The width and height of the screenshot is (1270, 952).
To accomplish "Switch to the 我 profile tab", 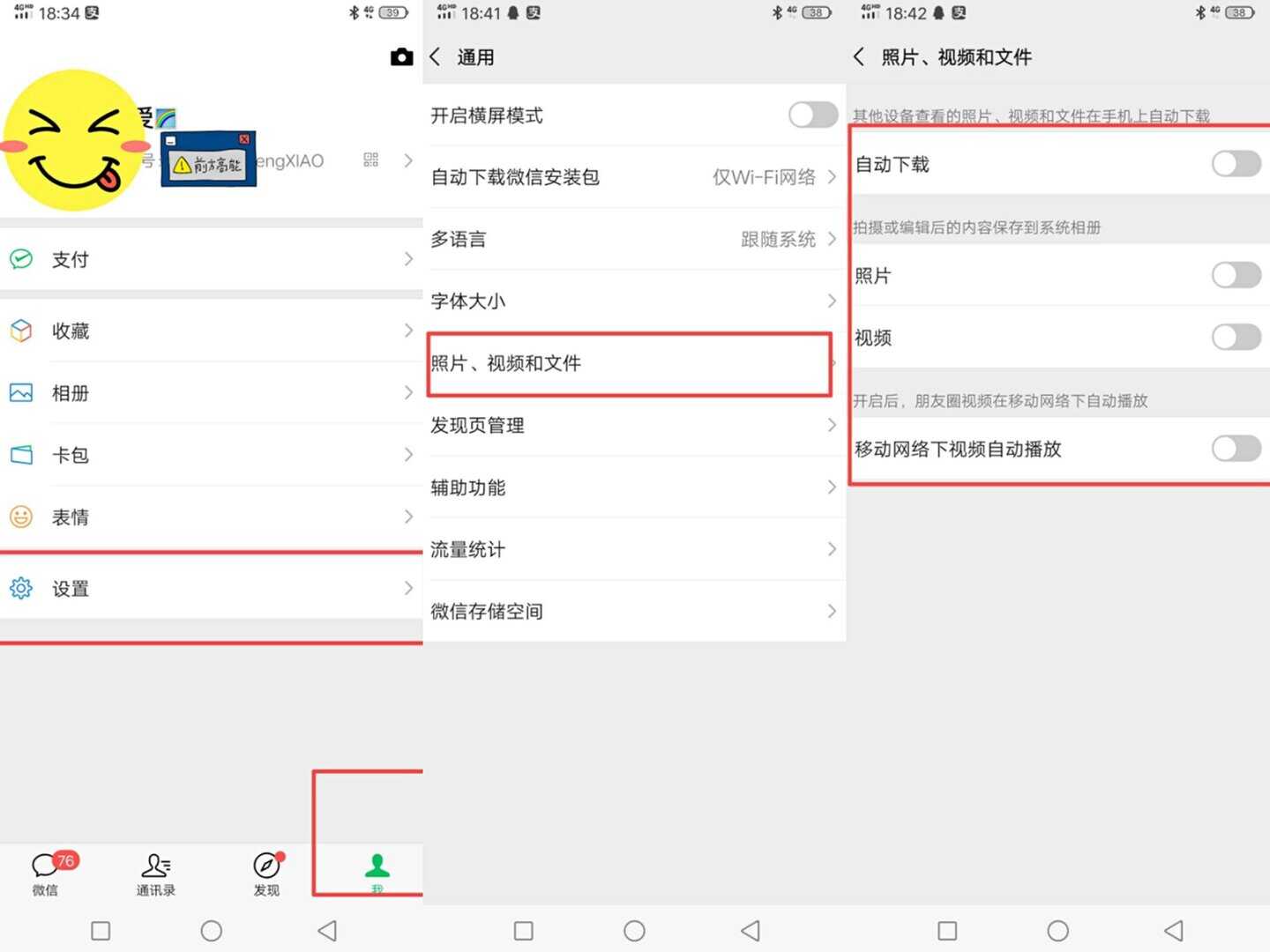I will point(377,874).
